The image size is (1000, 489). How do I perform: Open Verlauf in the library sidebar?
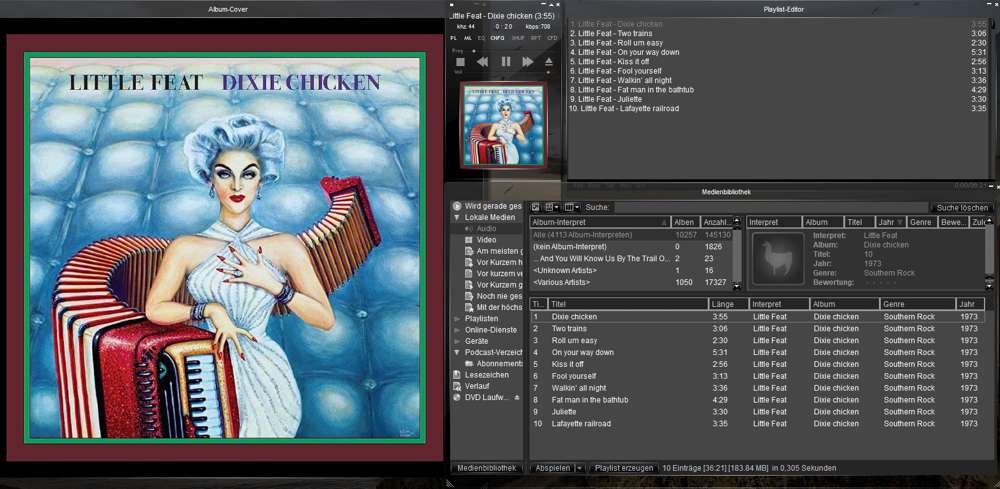480,386
